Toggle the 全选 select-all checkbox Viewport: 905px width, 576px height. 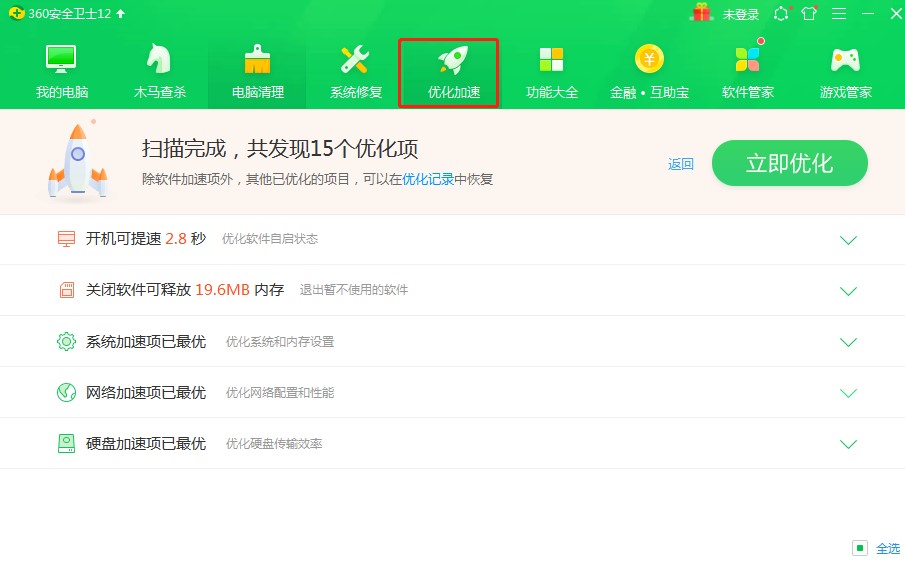[x=862, y=548]
